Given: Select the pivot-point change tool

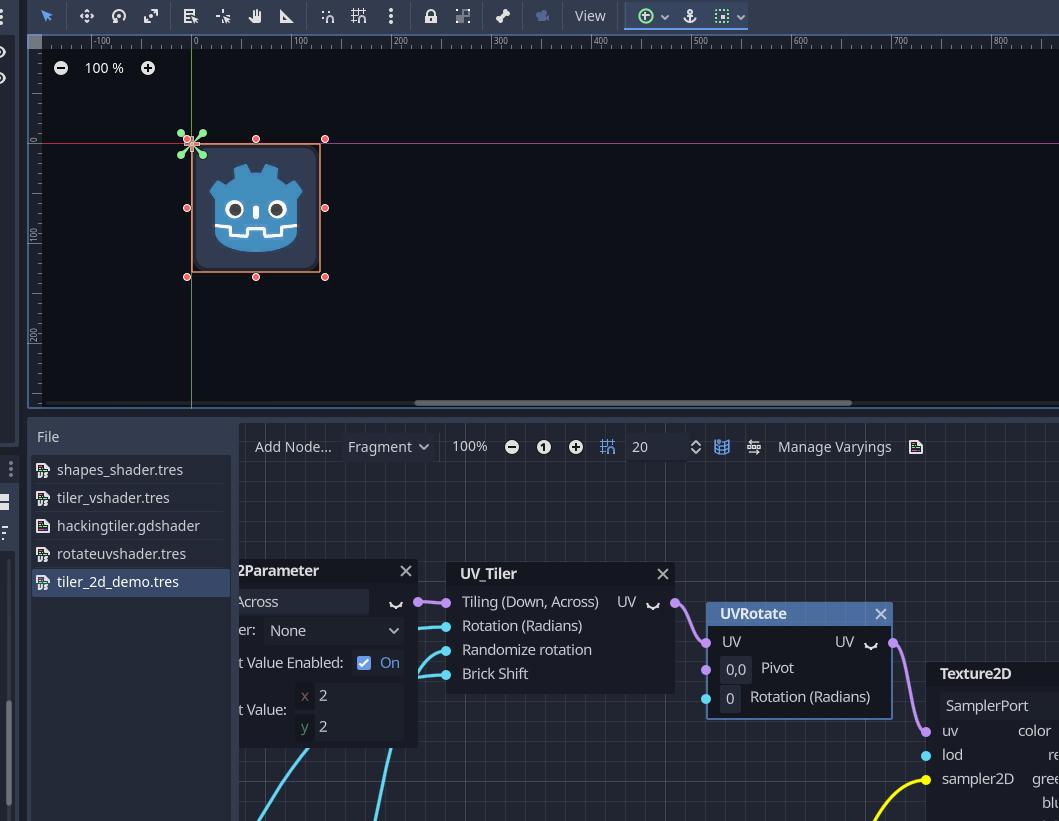Looking at the screenshot, I should [x=223, y=16].
